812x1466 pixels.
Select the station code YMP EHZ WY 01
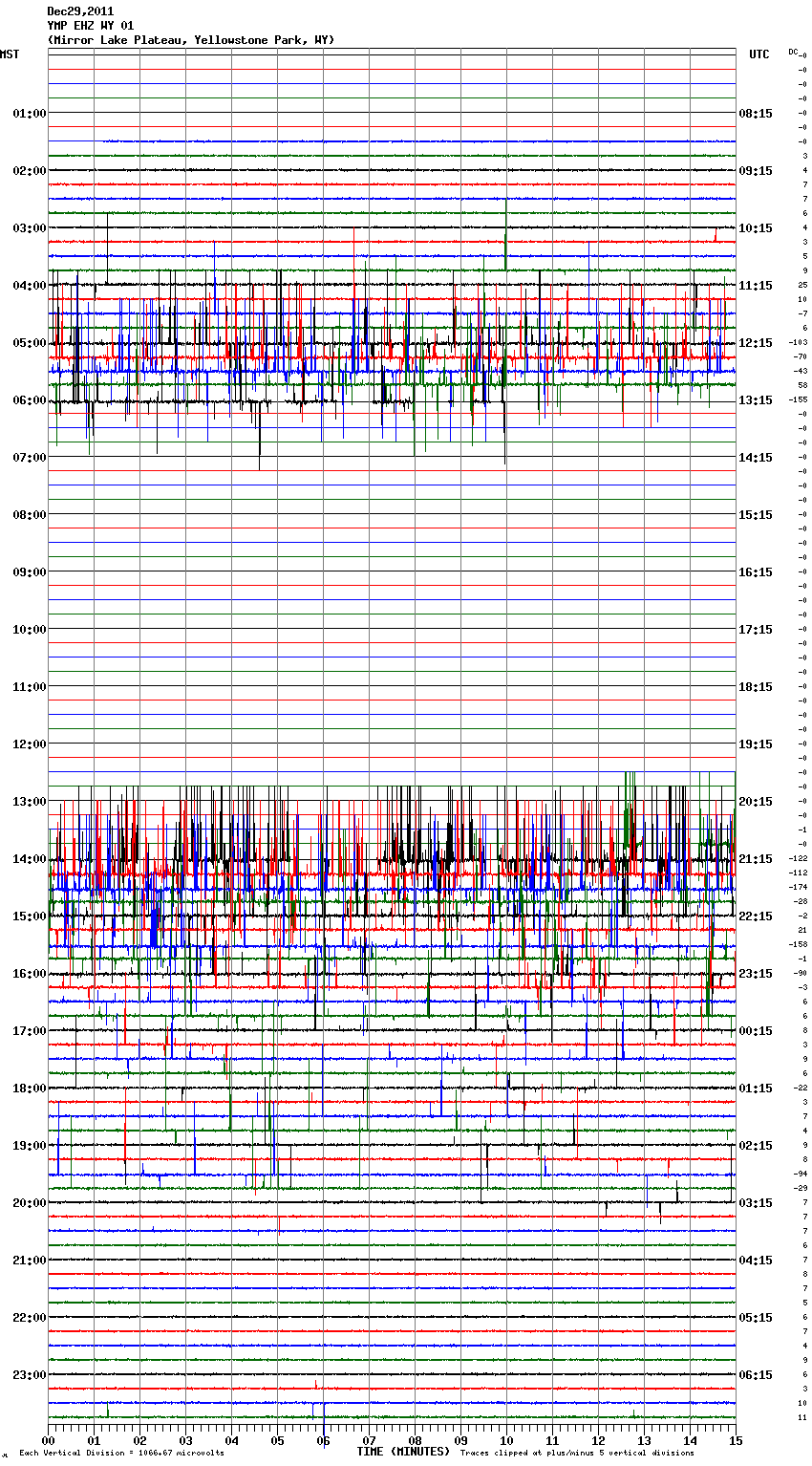91,26
